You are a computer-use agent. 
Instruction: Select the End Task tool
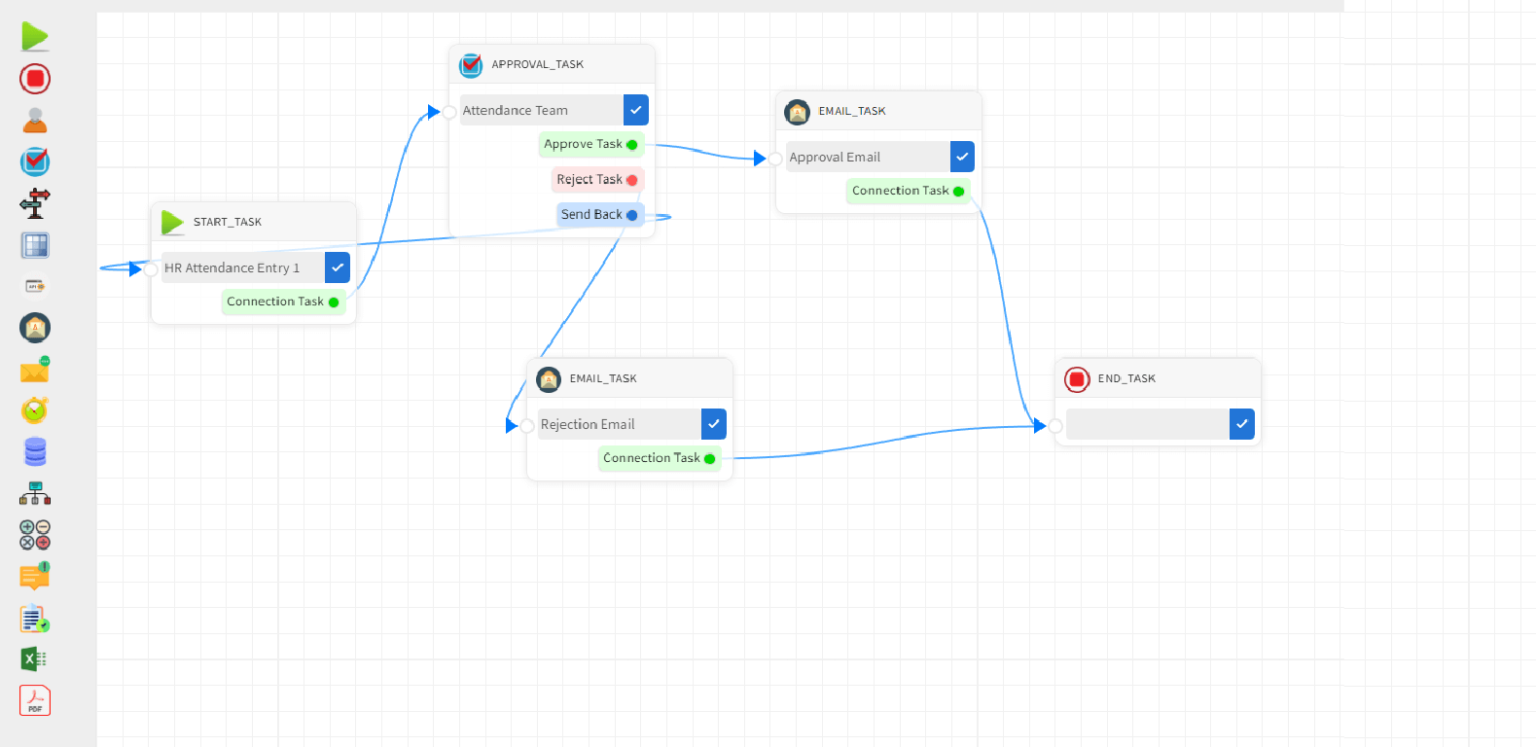pyautogui.click(x=35, y=78)
